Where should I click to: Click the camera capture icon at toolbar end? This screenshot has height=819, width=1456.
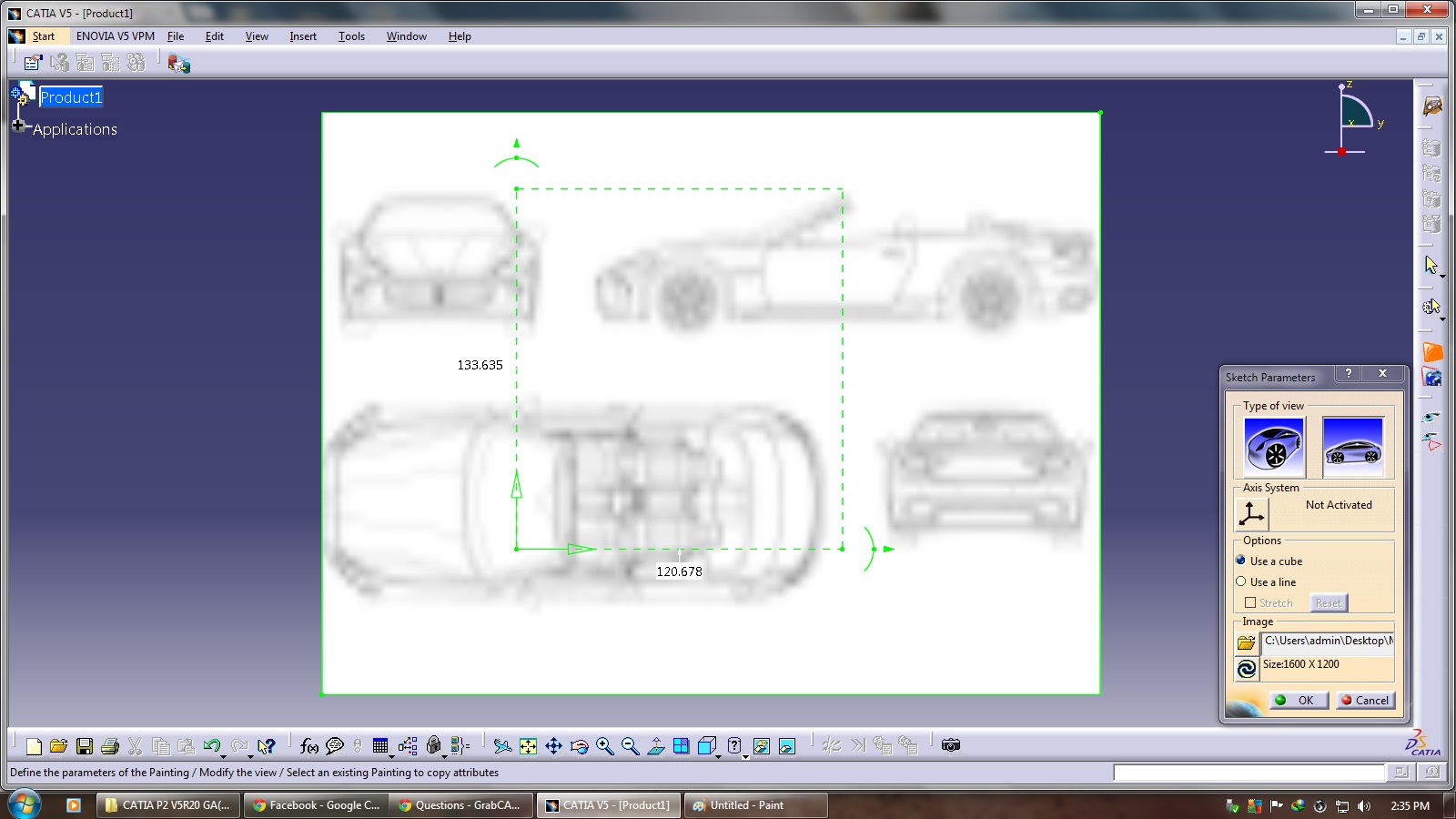click(950, 745)
